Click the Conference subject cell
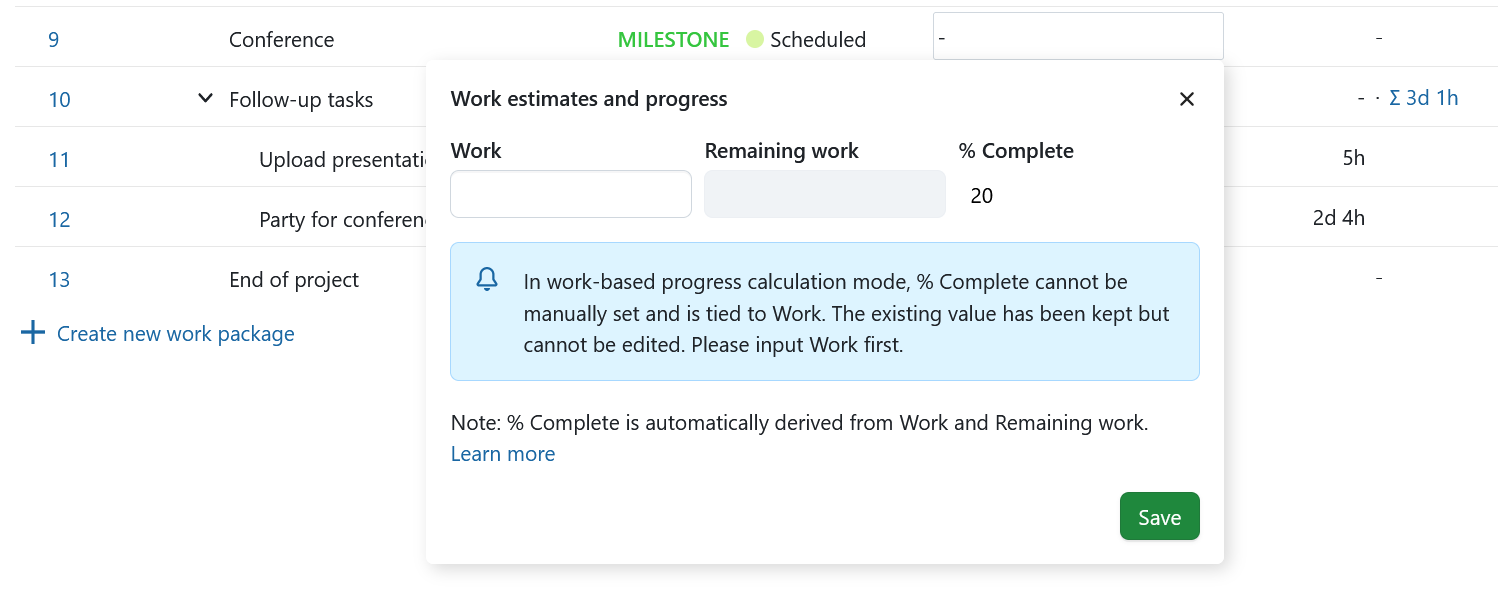Image resolution: width=1498 pixels, height=592 pixels. (281, 40)
